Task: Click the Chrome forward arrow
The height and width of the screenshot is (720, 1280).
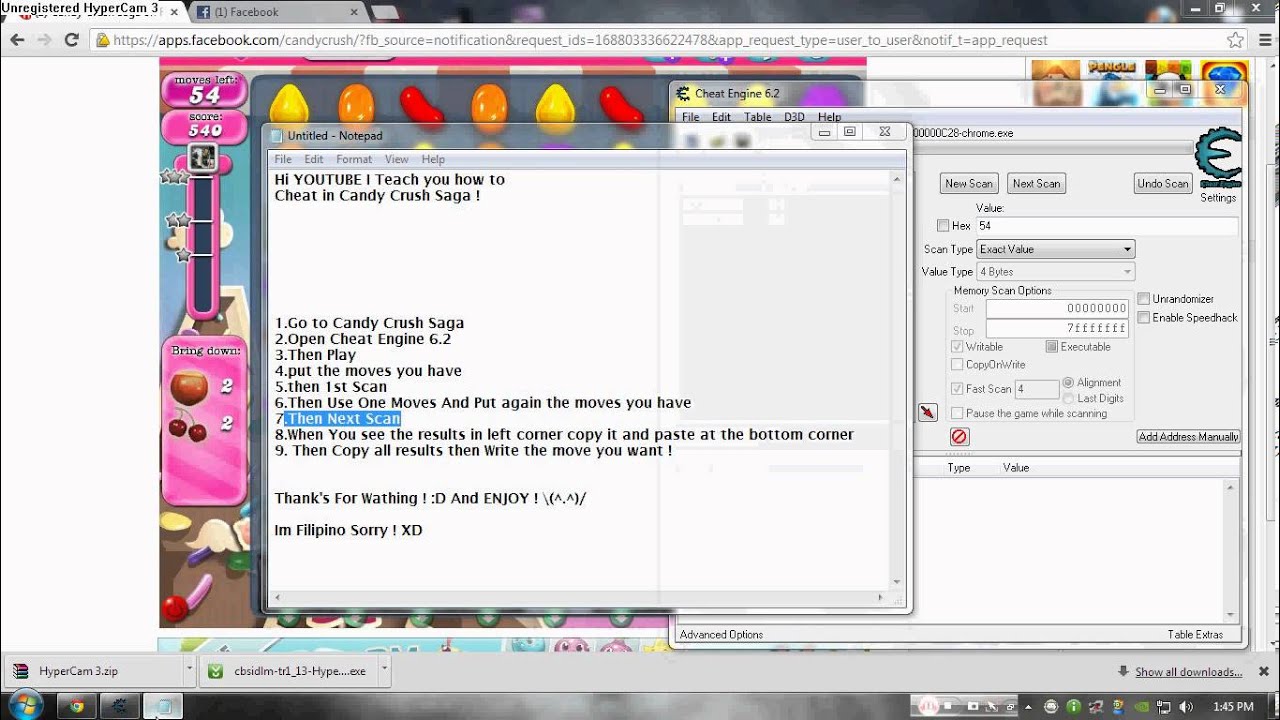Action: 44,40
